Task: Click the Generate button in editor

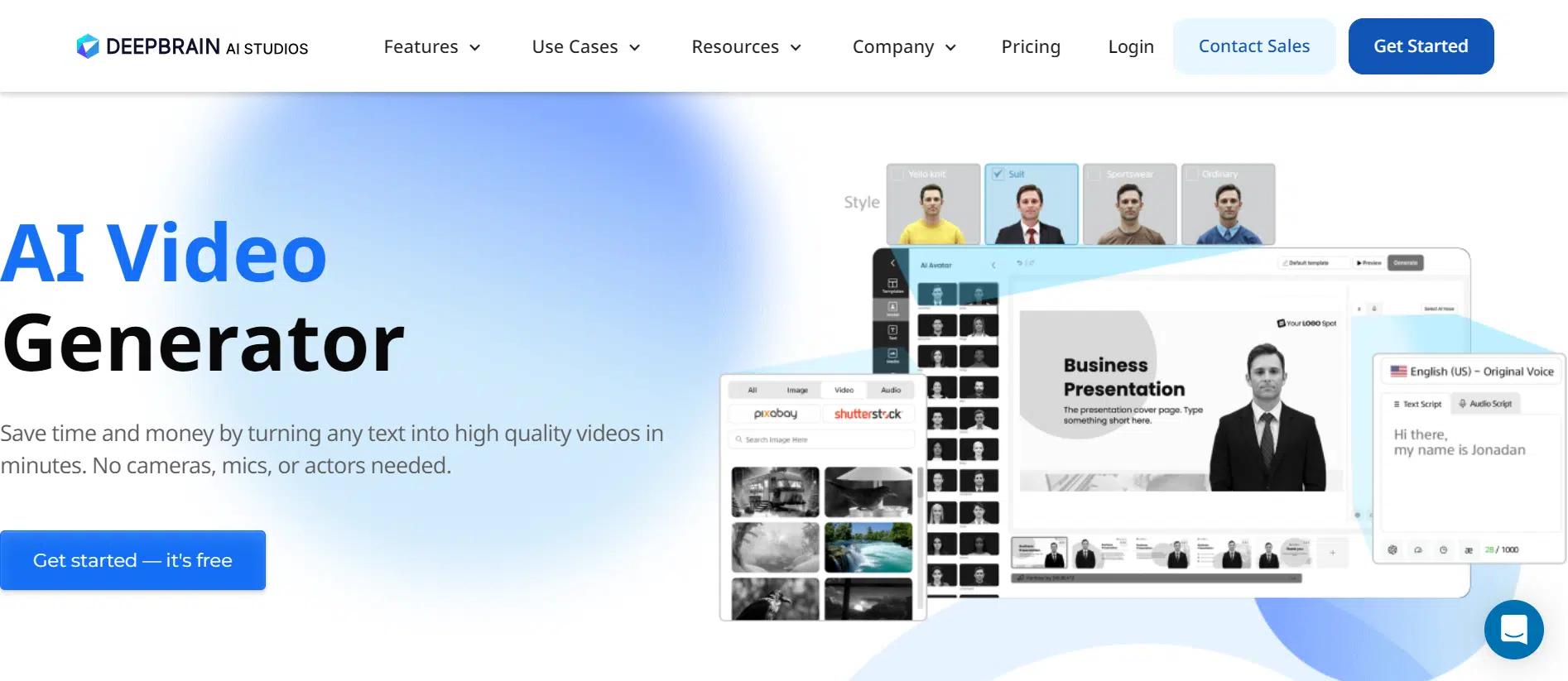Action: point(1406,263)
